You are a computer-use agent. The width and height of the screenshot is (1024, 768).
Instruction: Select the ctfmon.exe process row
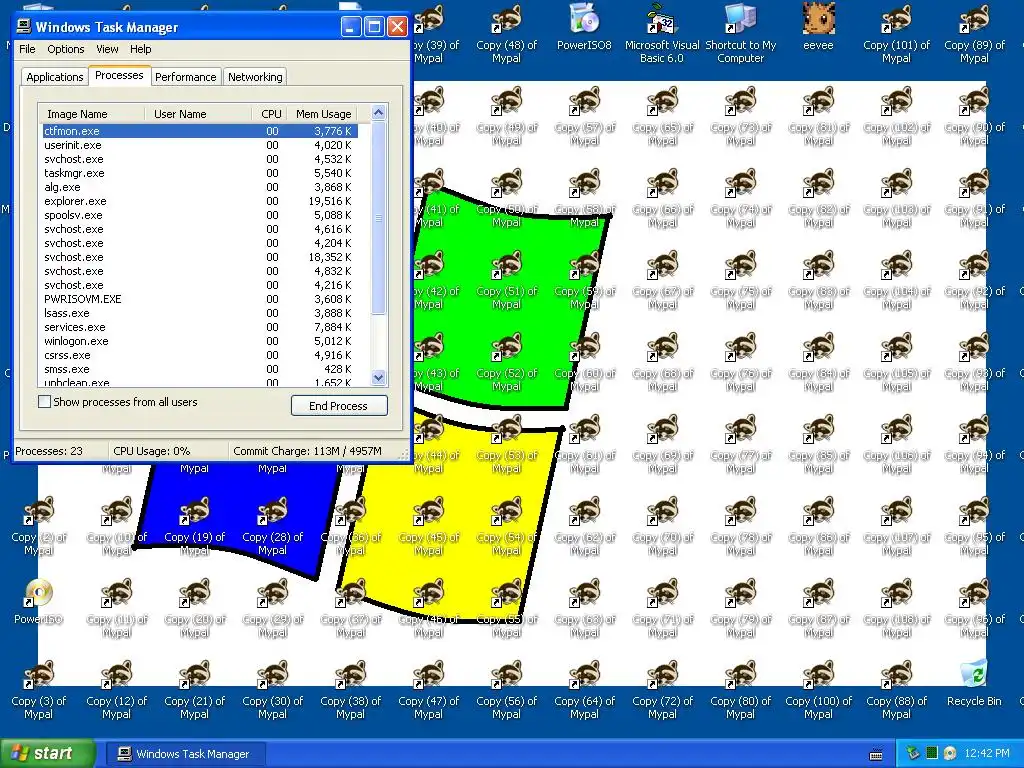click(x=200, y=131)
